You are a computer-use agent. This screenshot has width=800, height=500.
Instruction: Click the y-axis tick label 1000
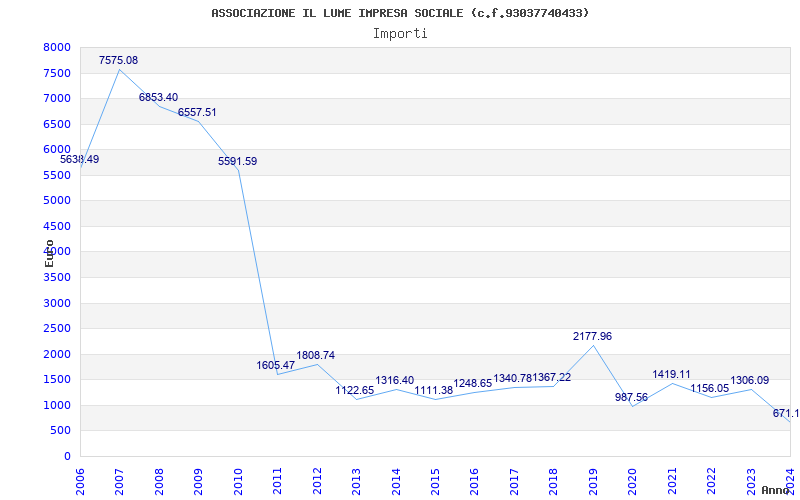58,405
